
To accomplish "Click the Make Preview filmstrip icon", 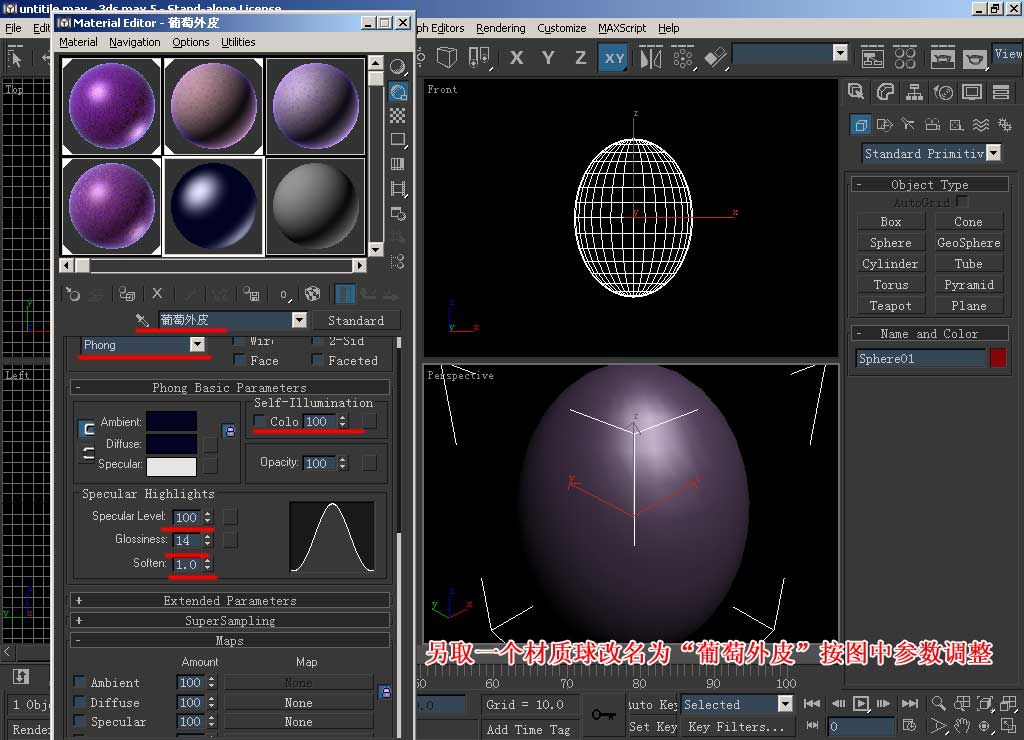I will tap(397, 189).
